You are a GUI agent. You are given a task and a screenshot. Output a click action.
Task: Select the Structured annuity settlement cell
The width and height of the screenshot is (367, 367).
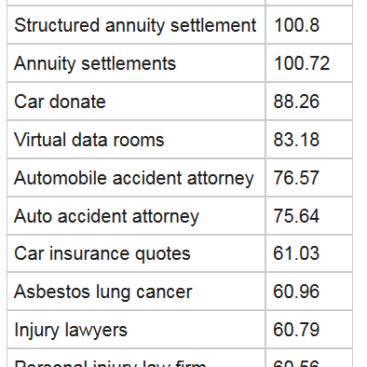click(x=136, y=25)
